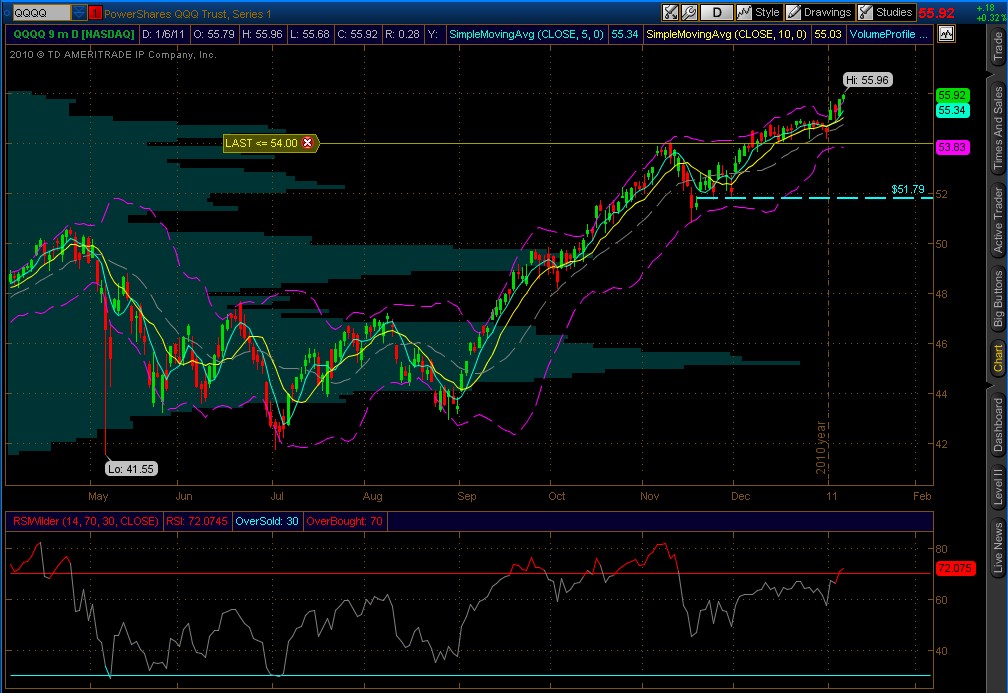
Task: Click the Feb label on time axis
Action: tap(922, 496)
